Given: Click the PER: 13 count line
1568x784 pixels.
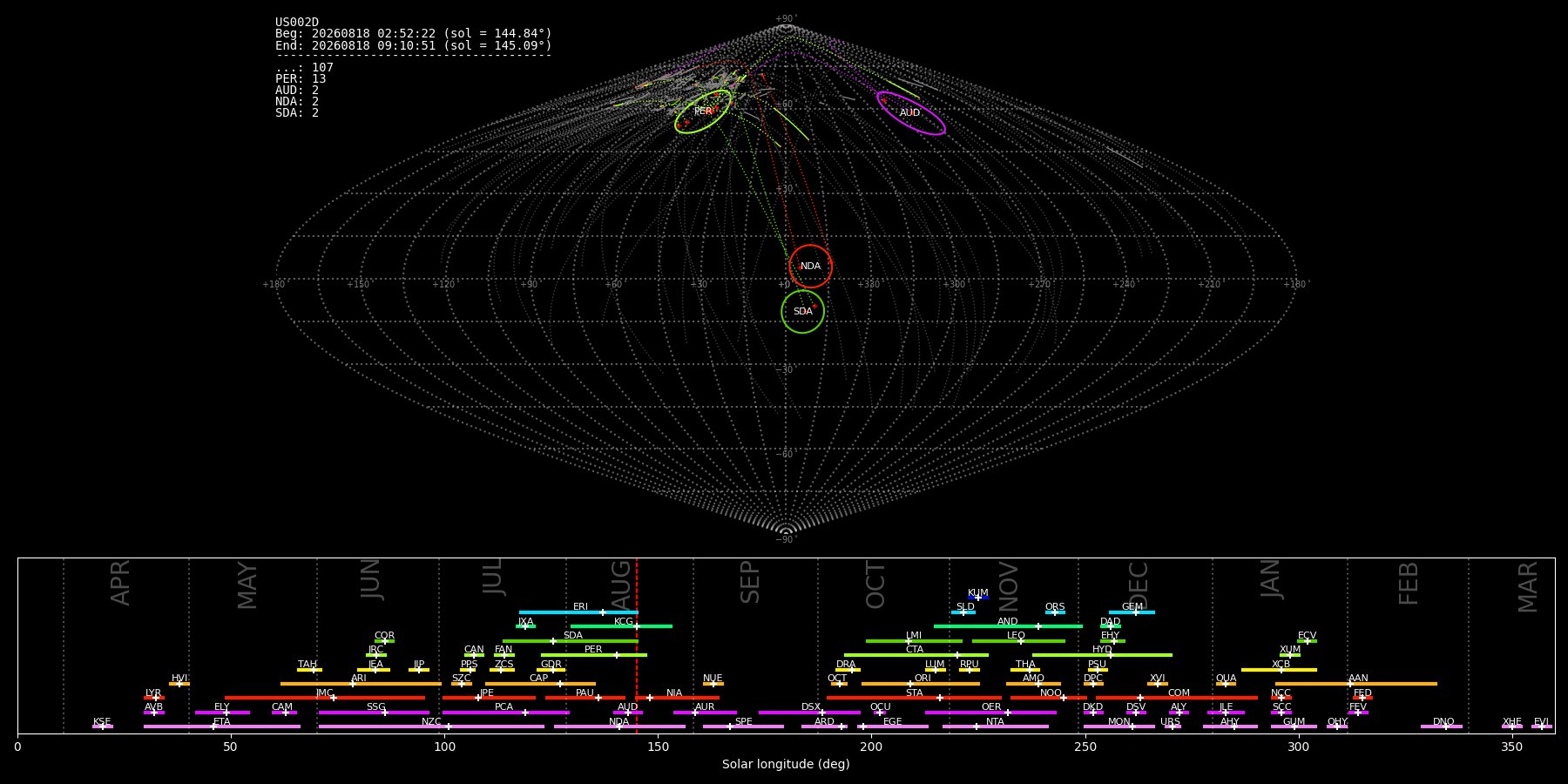Looking at the screenshot, I should pos(301,79).
